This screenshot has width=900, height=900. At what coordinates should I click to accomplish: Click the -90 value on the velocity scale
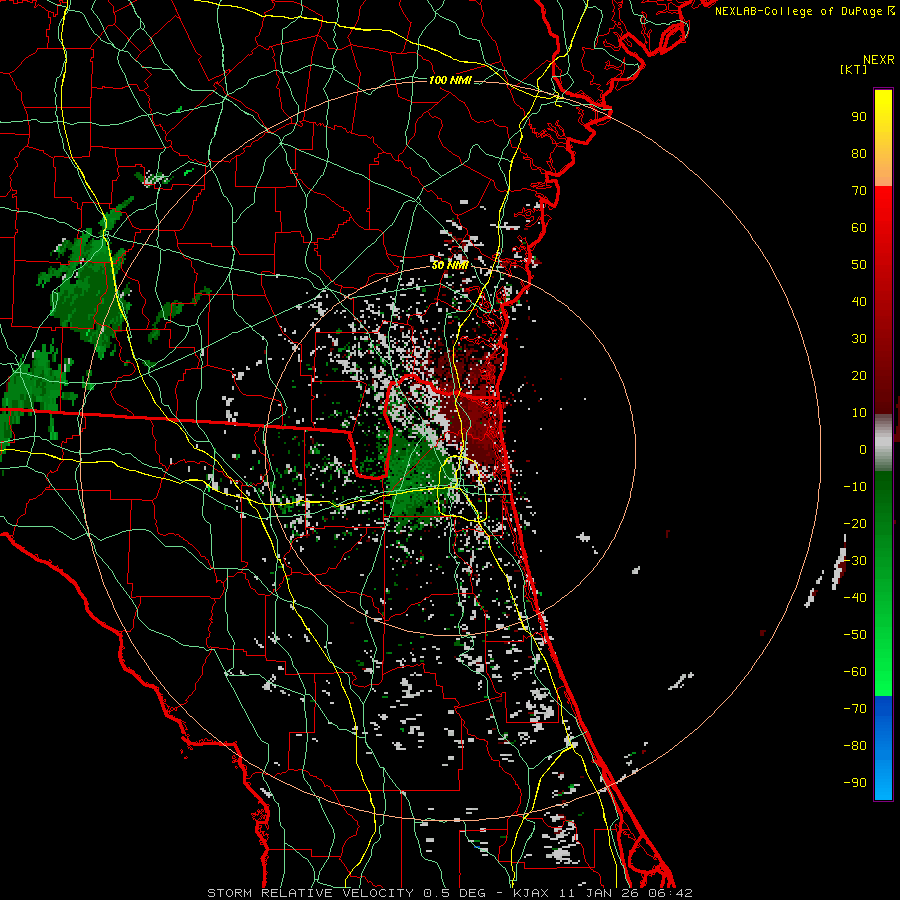click(855, 783)
